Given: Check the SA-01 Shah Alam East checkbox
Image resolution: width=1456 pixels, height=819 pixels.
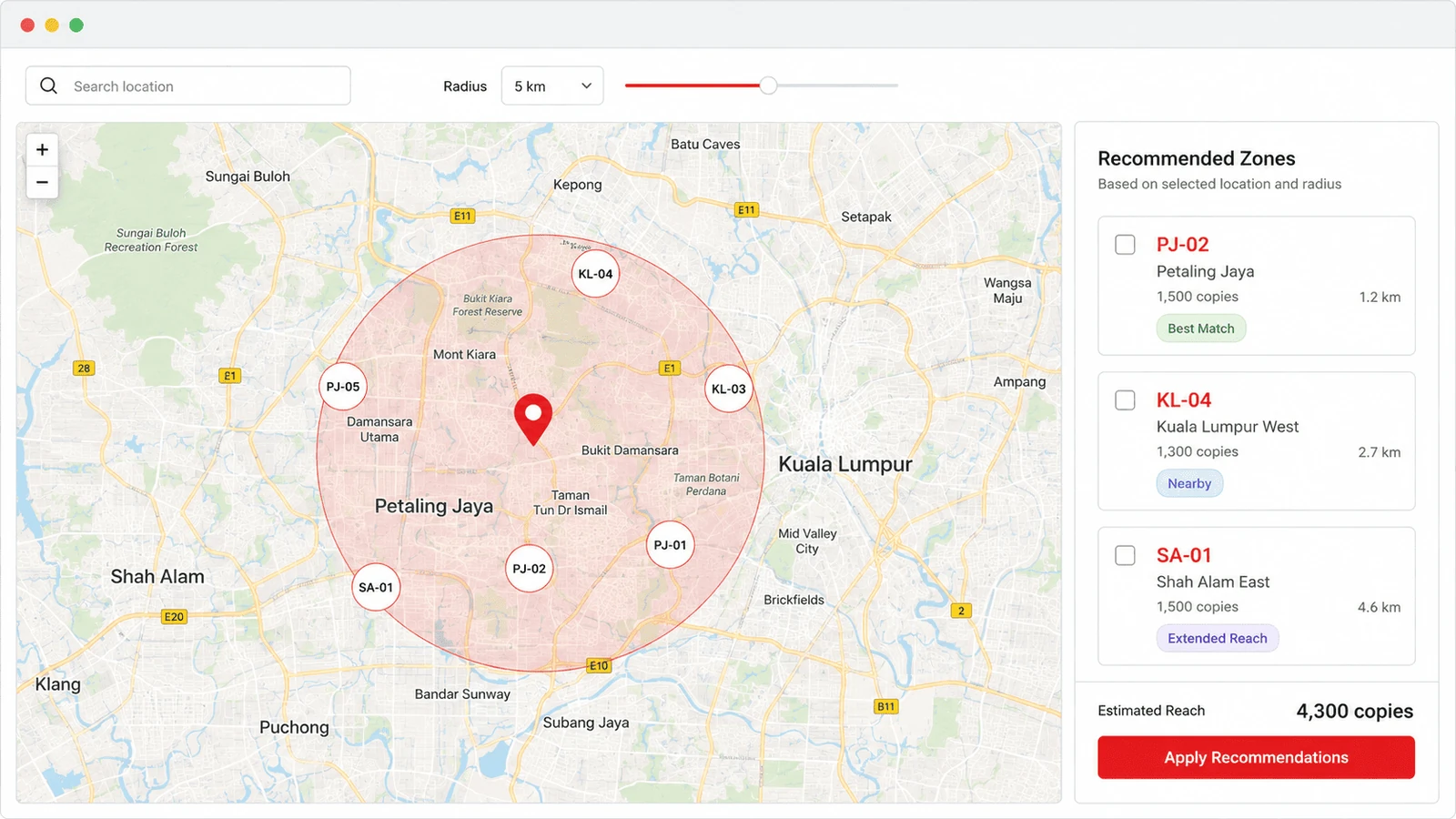Looking at the screenshot, I should 1126,555.
